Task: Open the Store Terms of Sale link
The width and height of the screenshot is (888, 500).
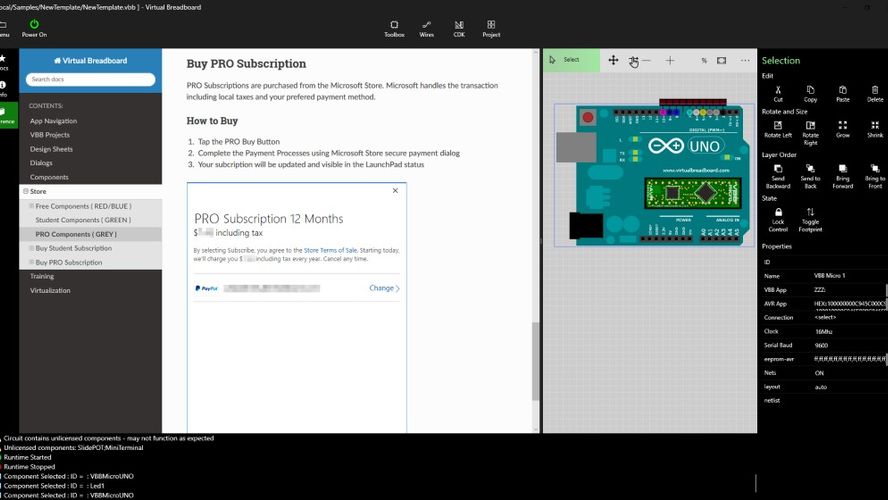Action: [330, 250]
